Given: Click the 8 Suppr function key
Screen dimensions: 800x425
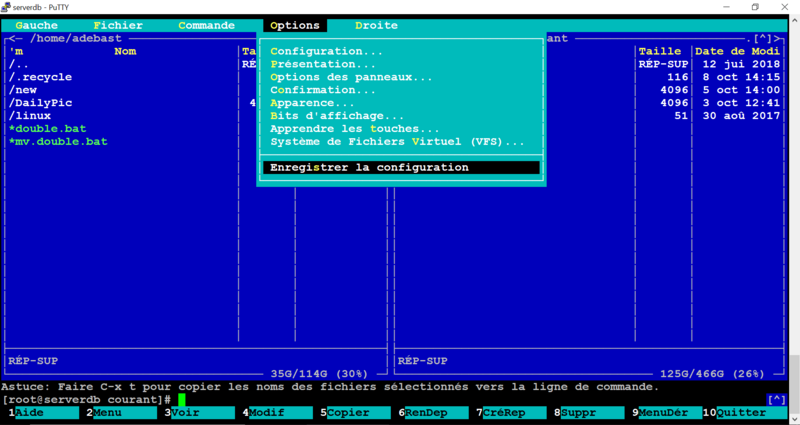Looking at the screenshot, I should tap(589, 413).
